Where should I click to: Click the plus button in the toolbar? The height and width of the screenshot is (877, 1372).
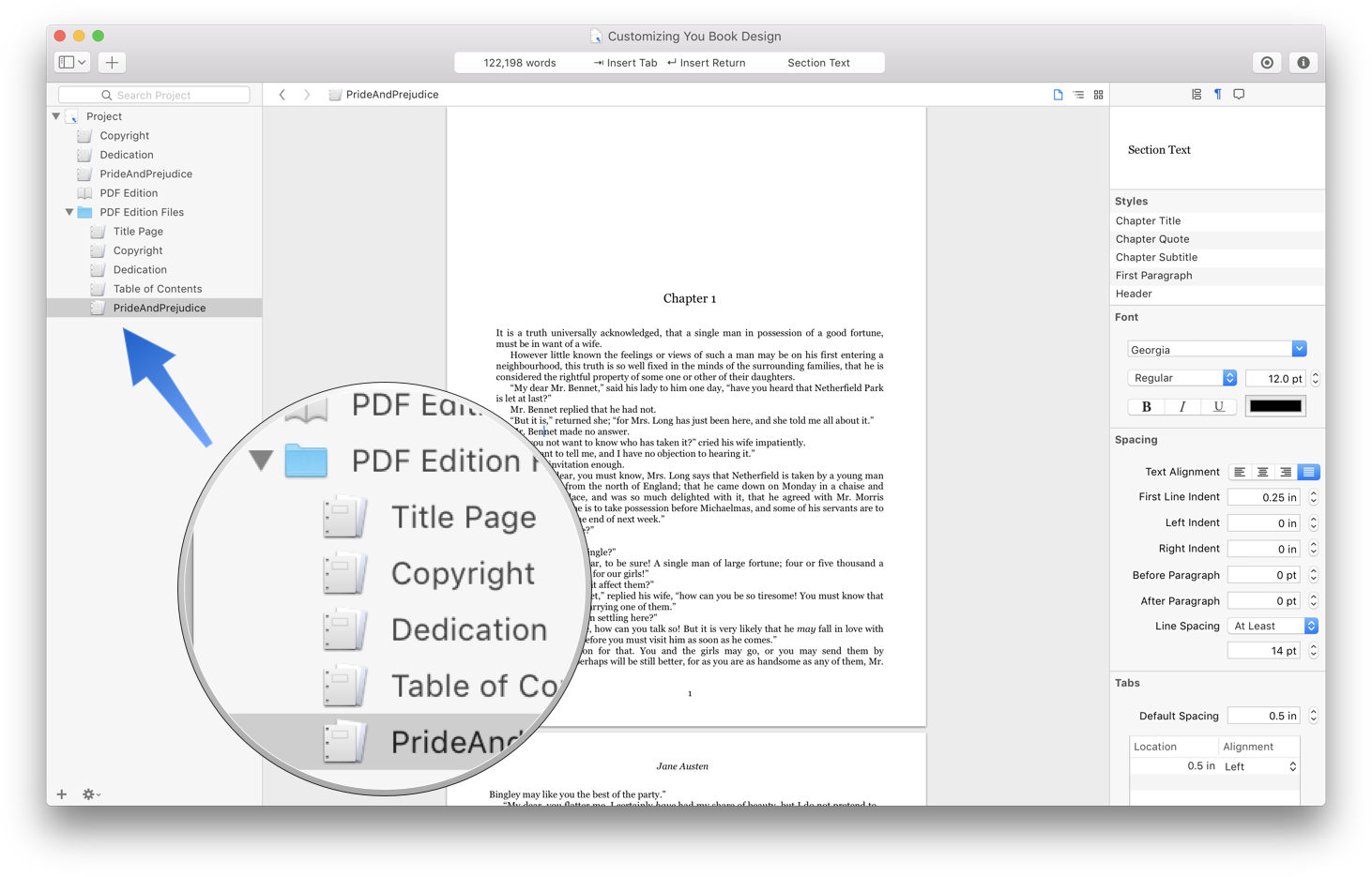[112, 62]
